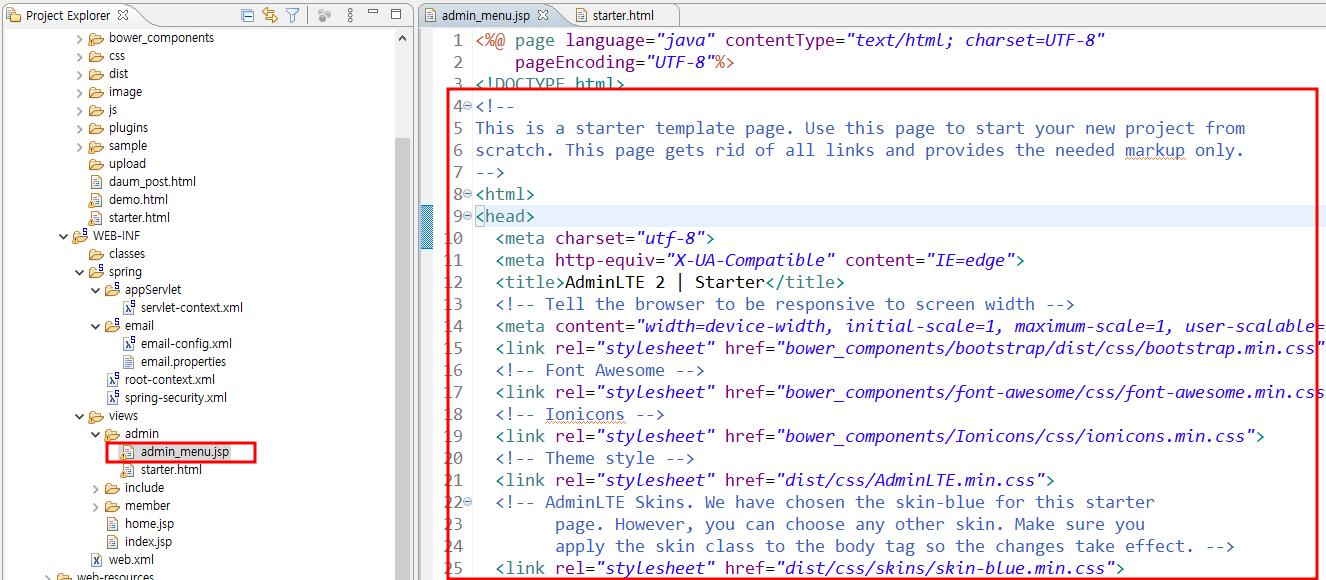Screen dimensions: 1326x580
Task: Click the email-config.xml Spring file icon
Action: tap(130, 343)
